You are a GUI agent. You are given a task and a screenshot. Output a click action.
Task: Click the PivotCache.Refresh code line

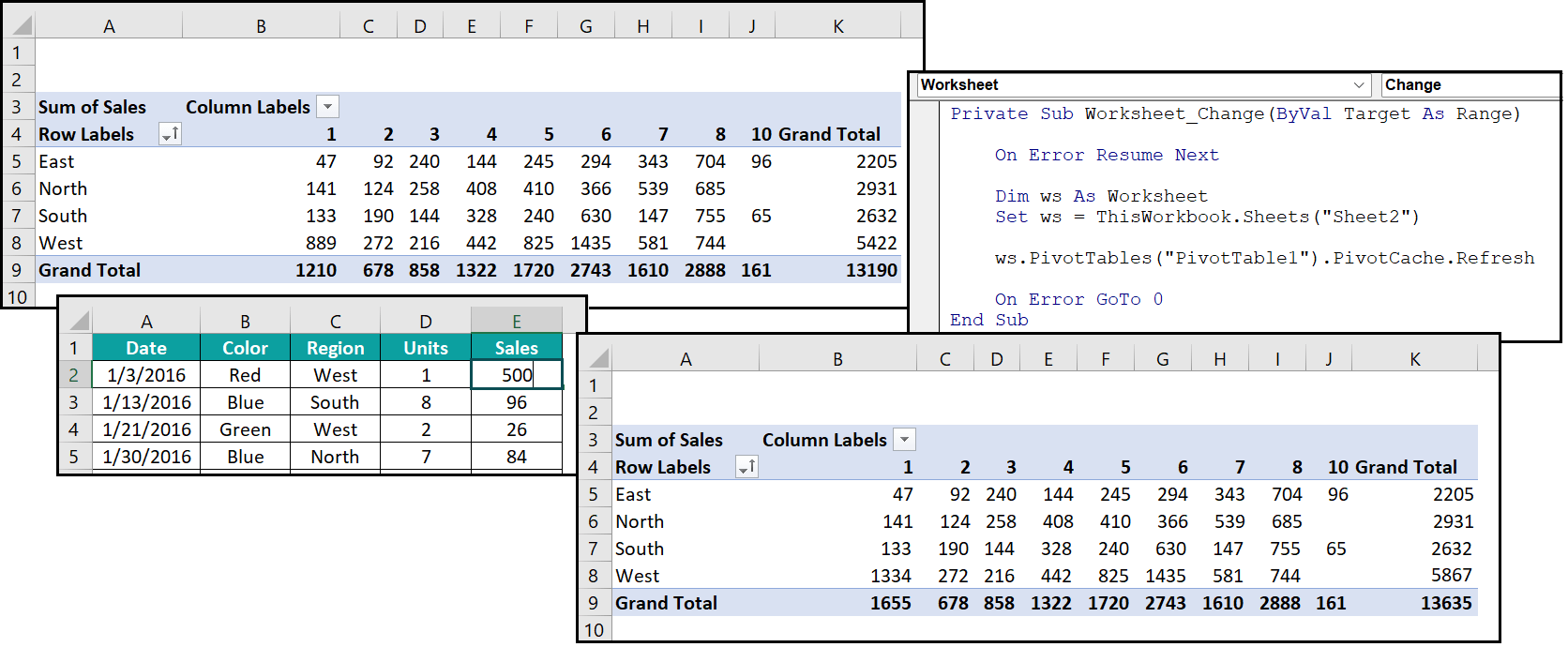(x=1264, y=258)
